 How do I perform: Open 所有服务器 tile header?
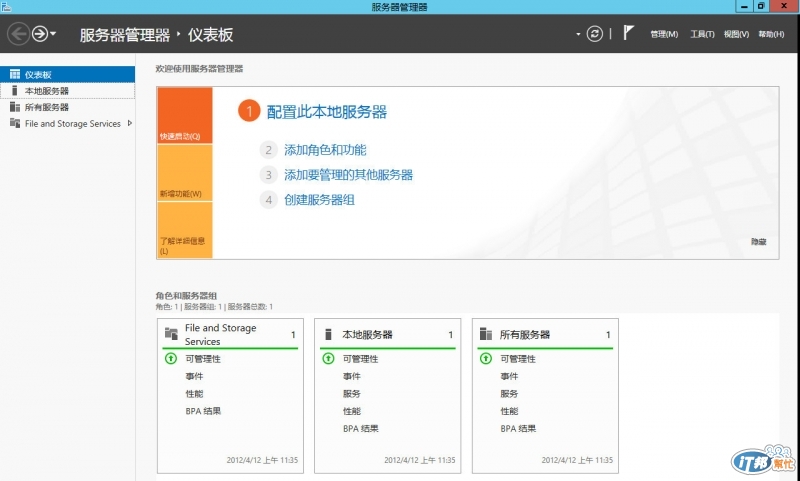pyautogui.click(x=545, y=335)
